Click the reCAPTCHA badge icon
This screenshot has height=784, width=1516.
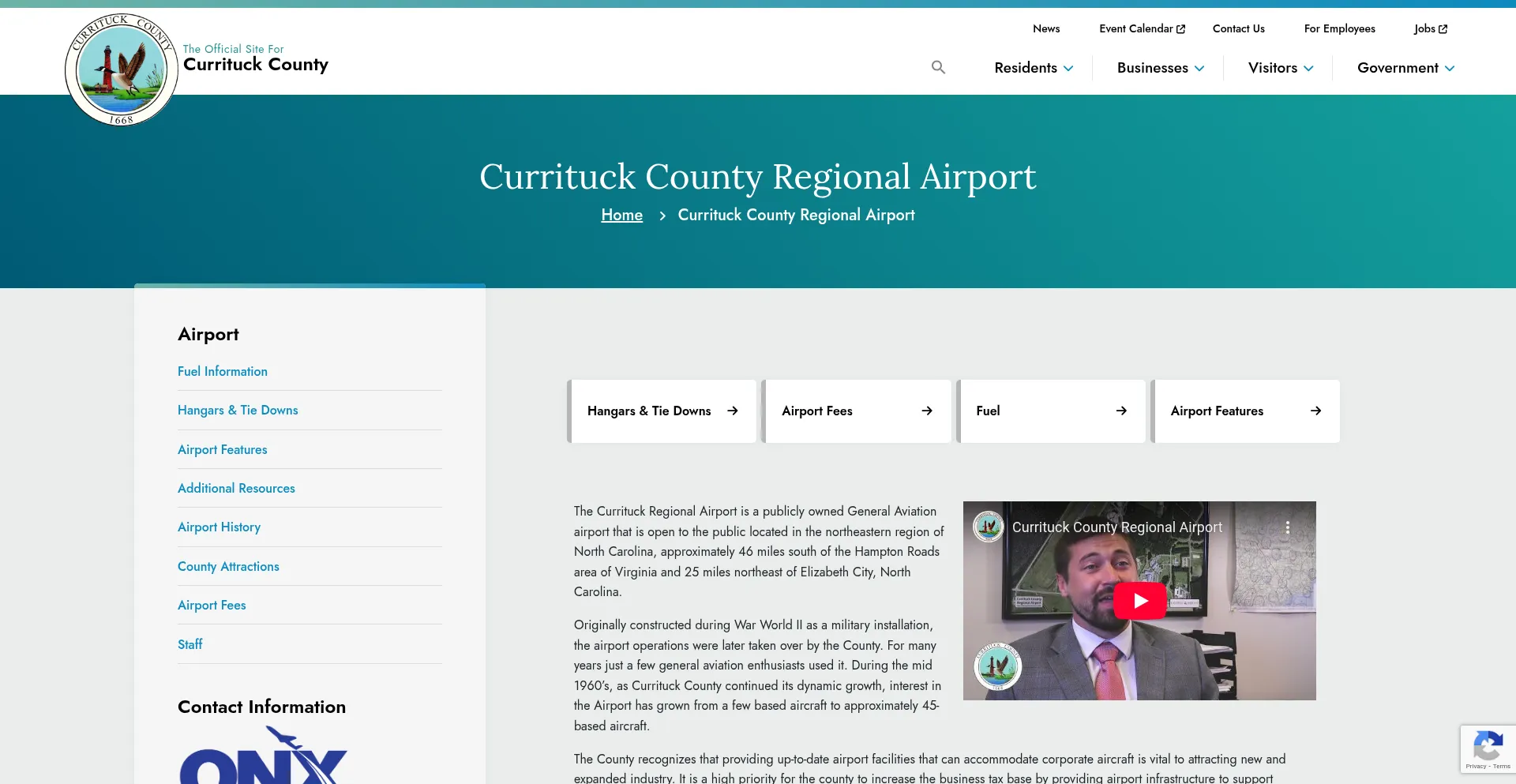point(1488,746)
